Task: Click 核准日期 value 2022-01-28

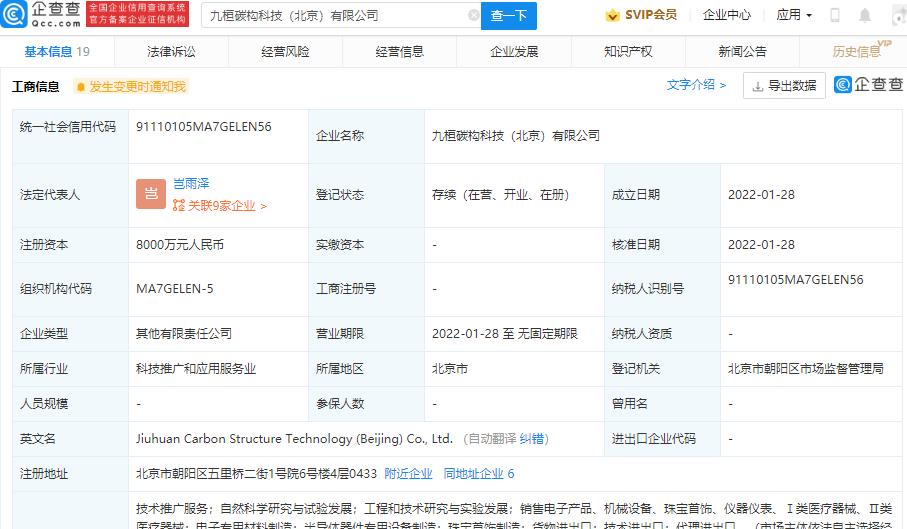Action: [761, 245]
